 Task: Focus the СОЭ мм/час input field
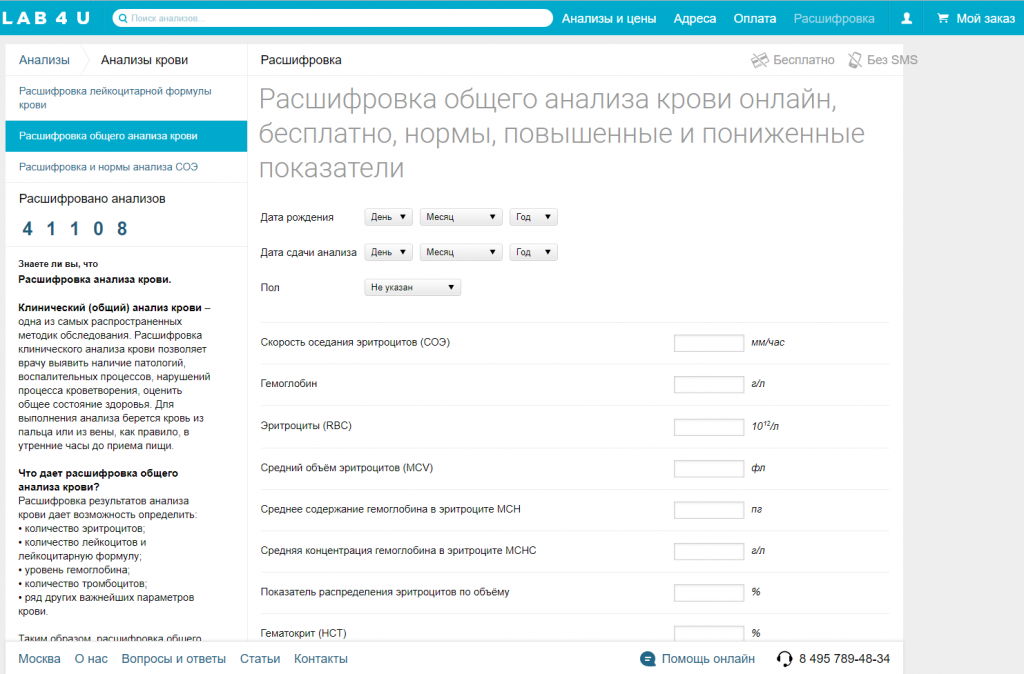click(708, 343)
